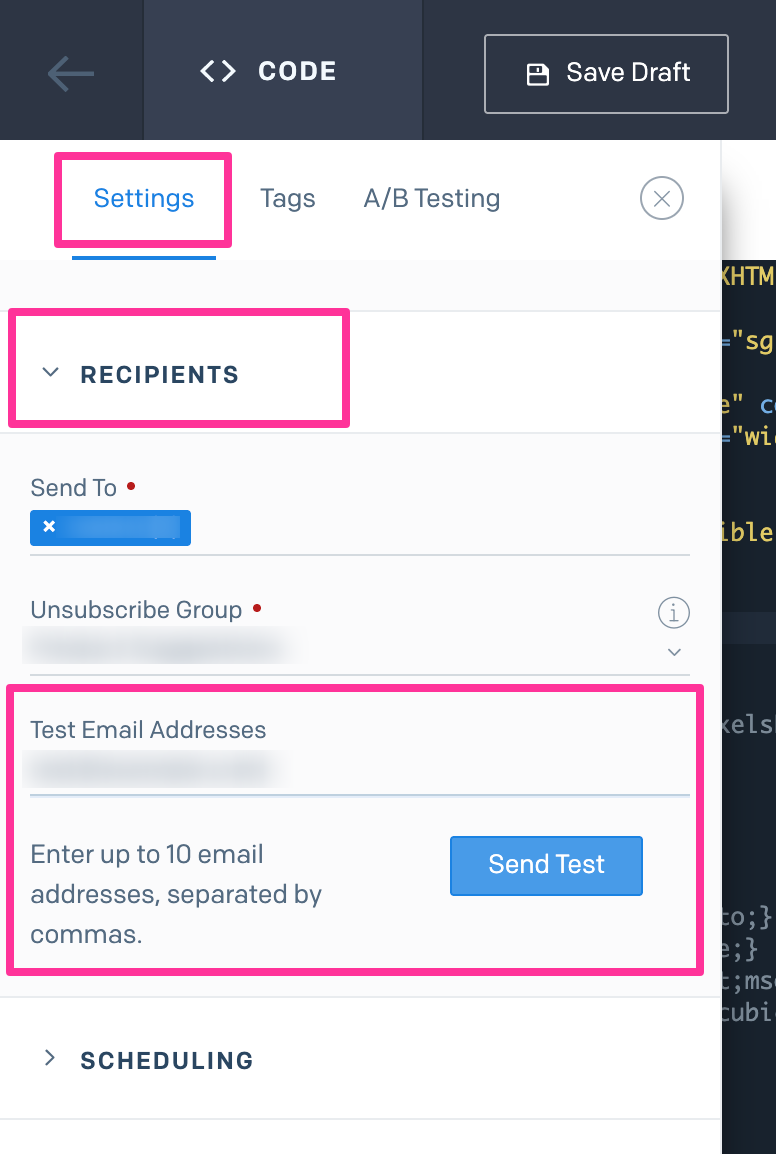The width and height of the screenshot is (776, 1154).
Task: Click the code brackets icon
Action: (x=218, y=71)
